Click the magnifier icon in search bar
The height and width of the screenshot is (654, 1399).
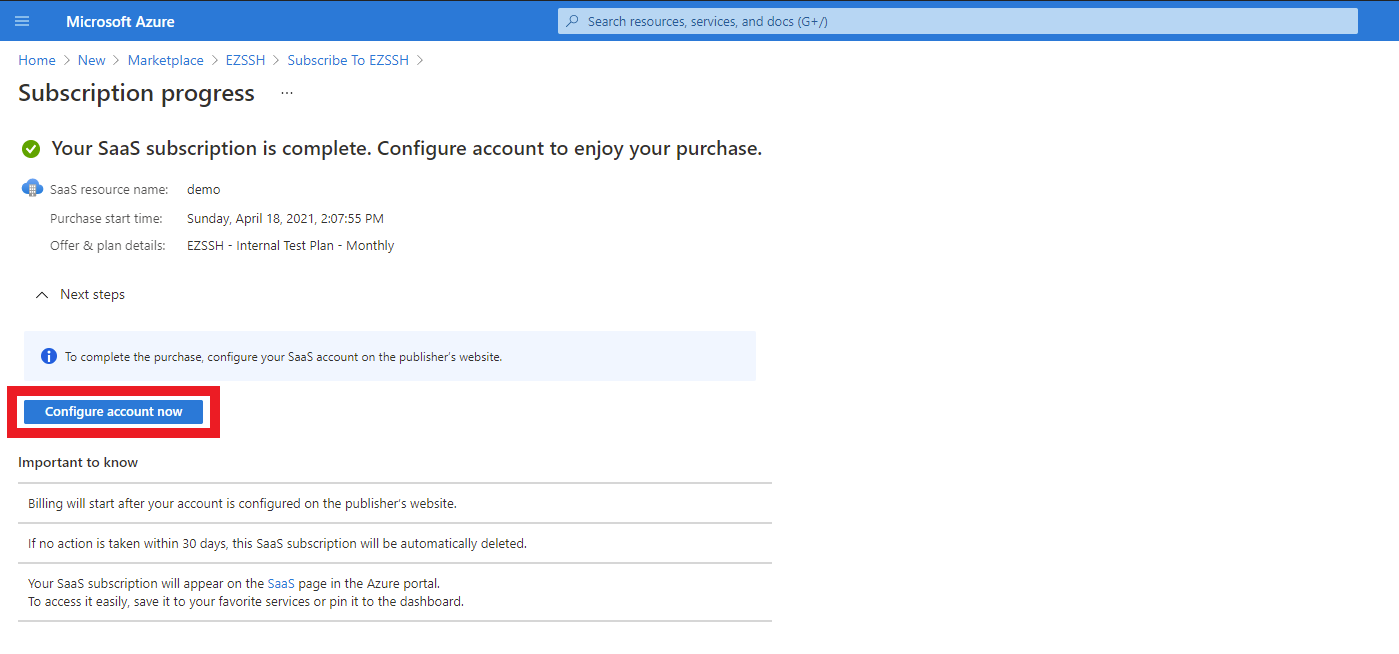tap(573, 21)
